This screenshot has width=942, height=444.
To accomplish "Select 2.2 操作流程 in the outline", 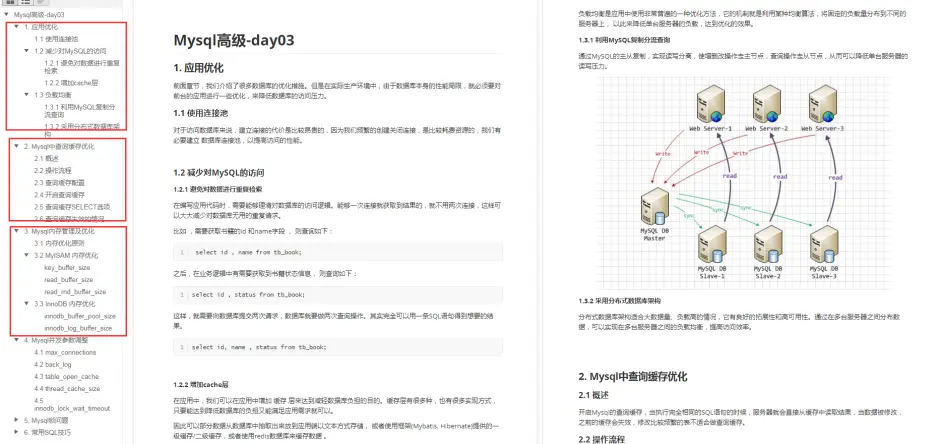I will pos(52,171).
